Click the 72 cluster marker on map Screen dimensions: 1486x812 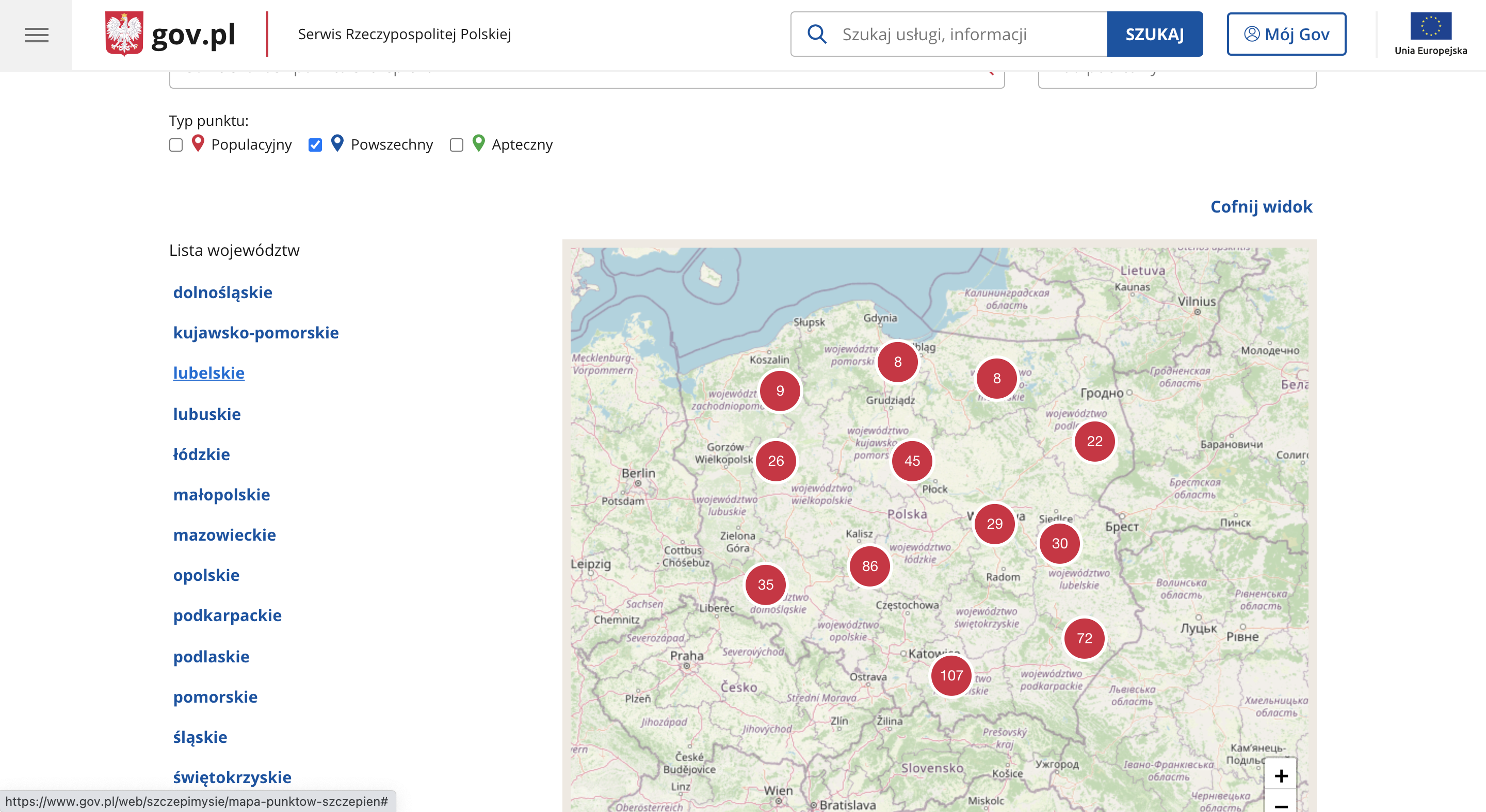coord(1084,639)
